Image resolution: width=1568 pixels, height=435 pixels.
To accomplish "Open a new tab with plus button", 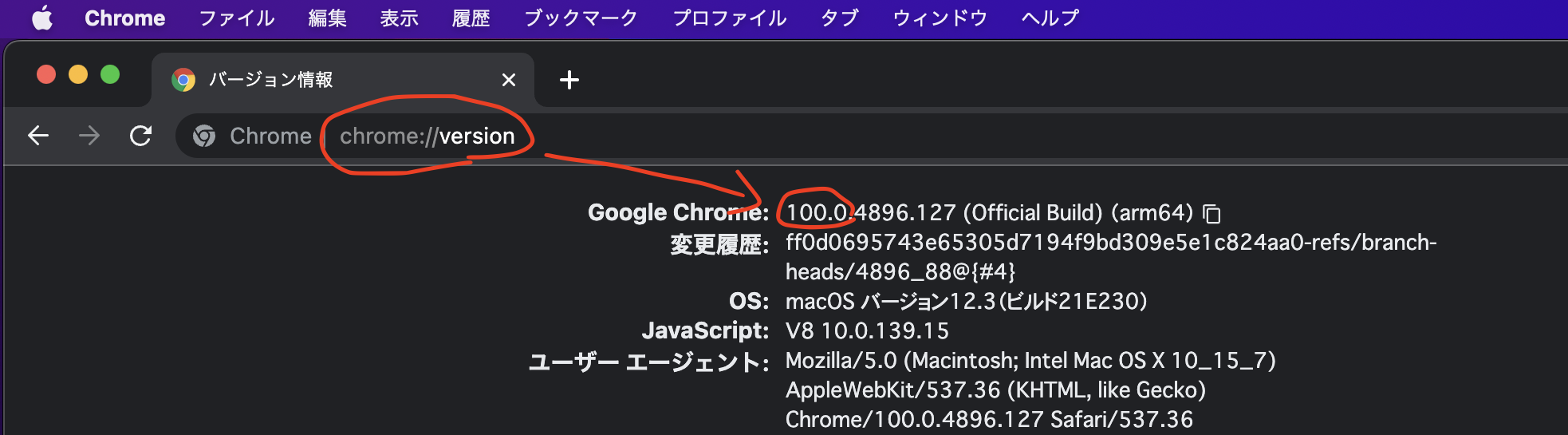I will pos(569,80).
